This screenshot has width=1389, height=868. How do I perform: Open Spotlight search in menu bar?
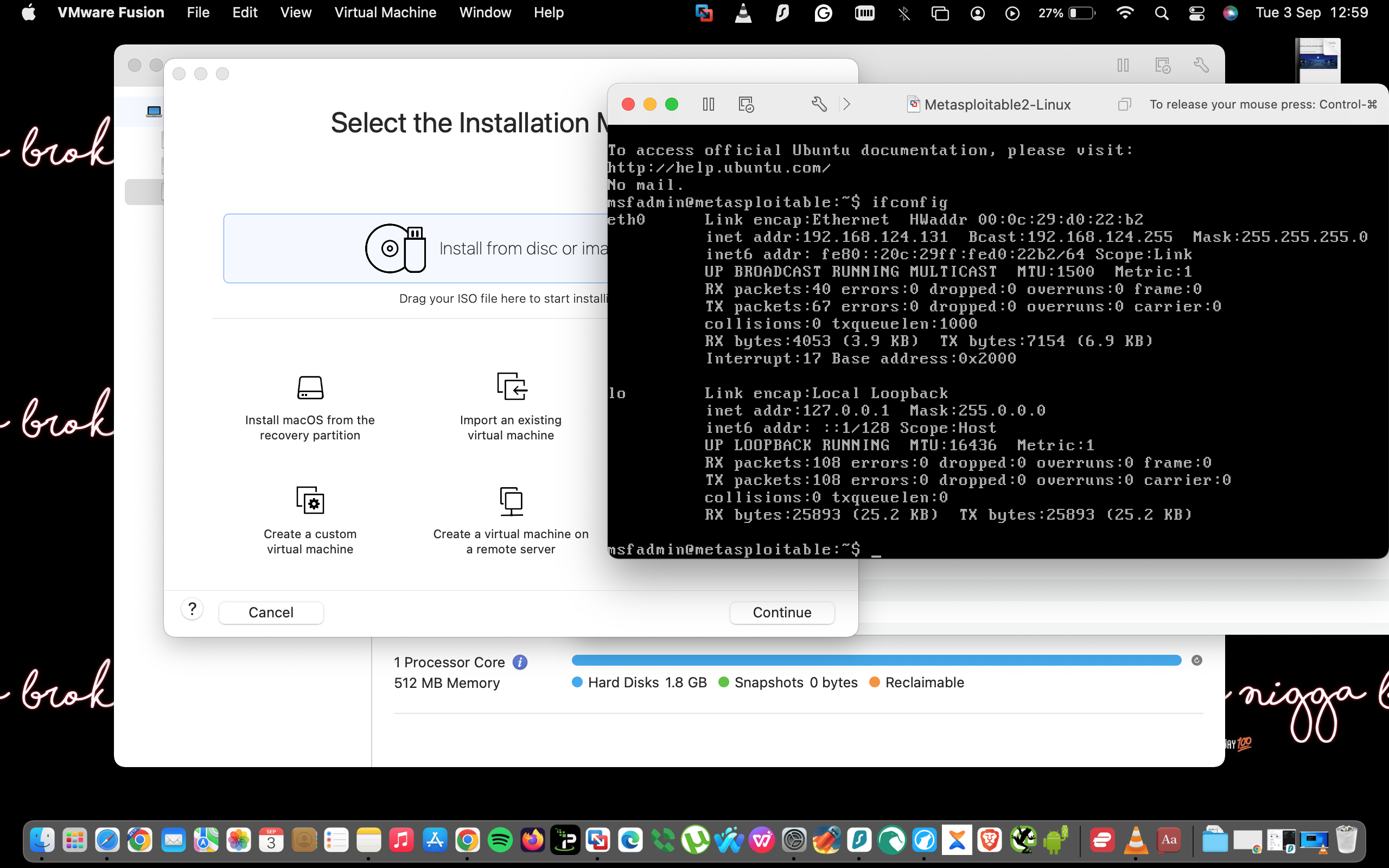[x=1162, y=12]
